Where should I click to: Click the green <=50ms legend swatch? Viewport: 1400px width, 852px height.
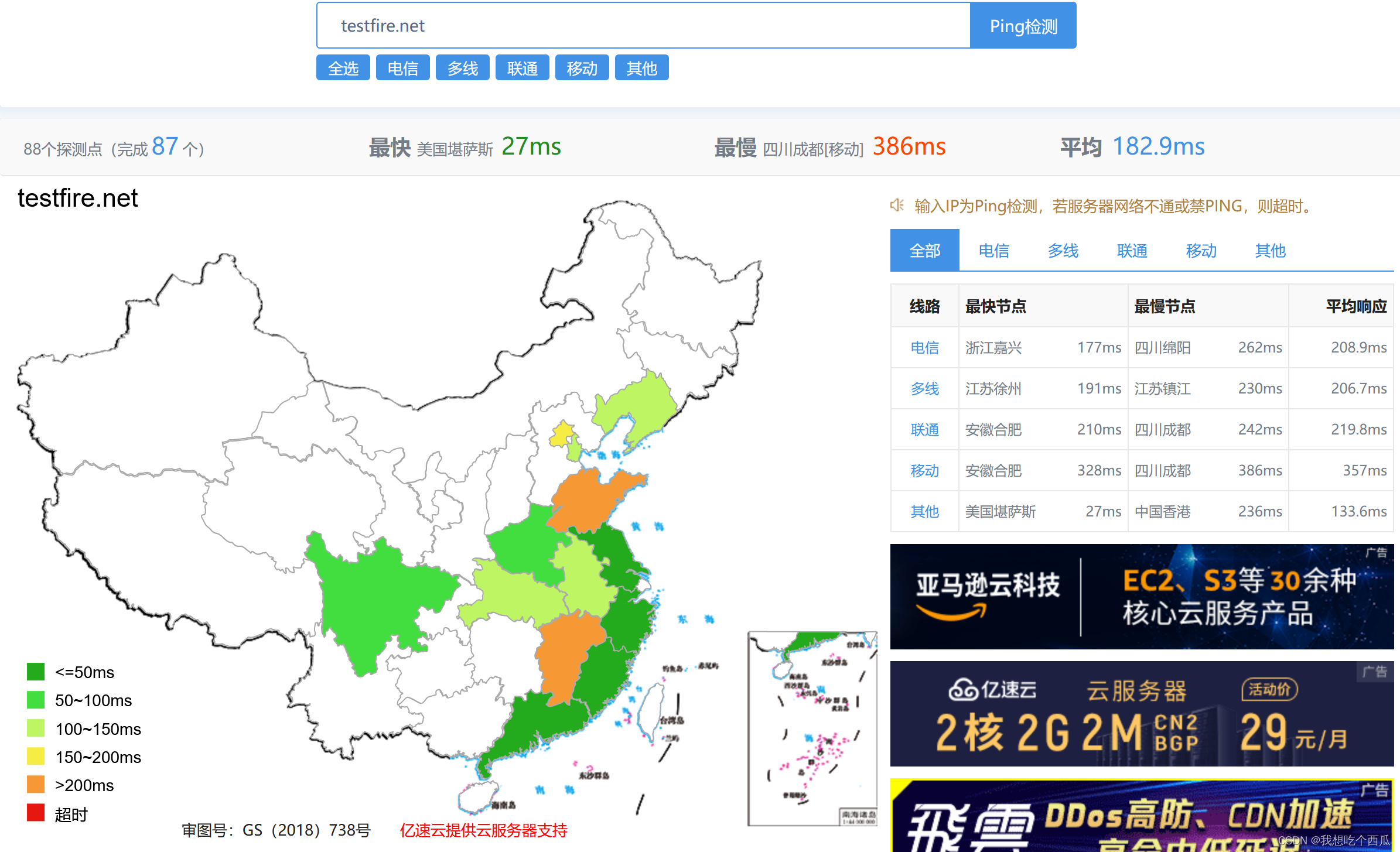click(36, 672)
